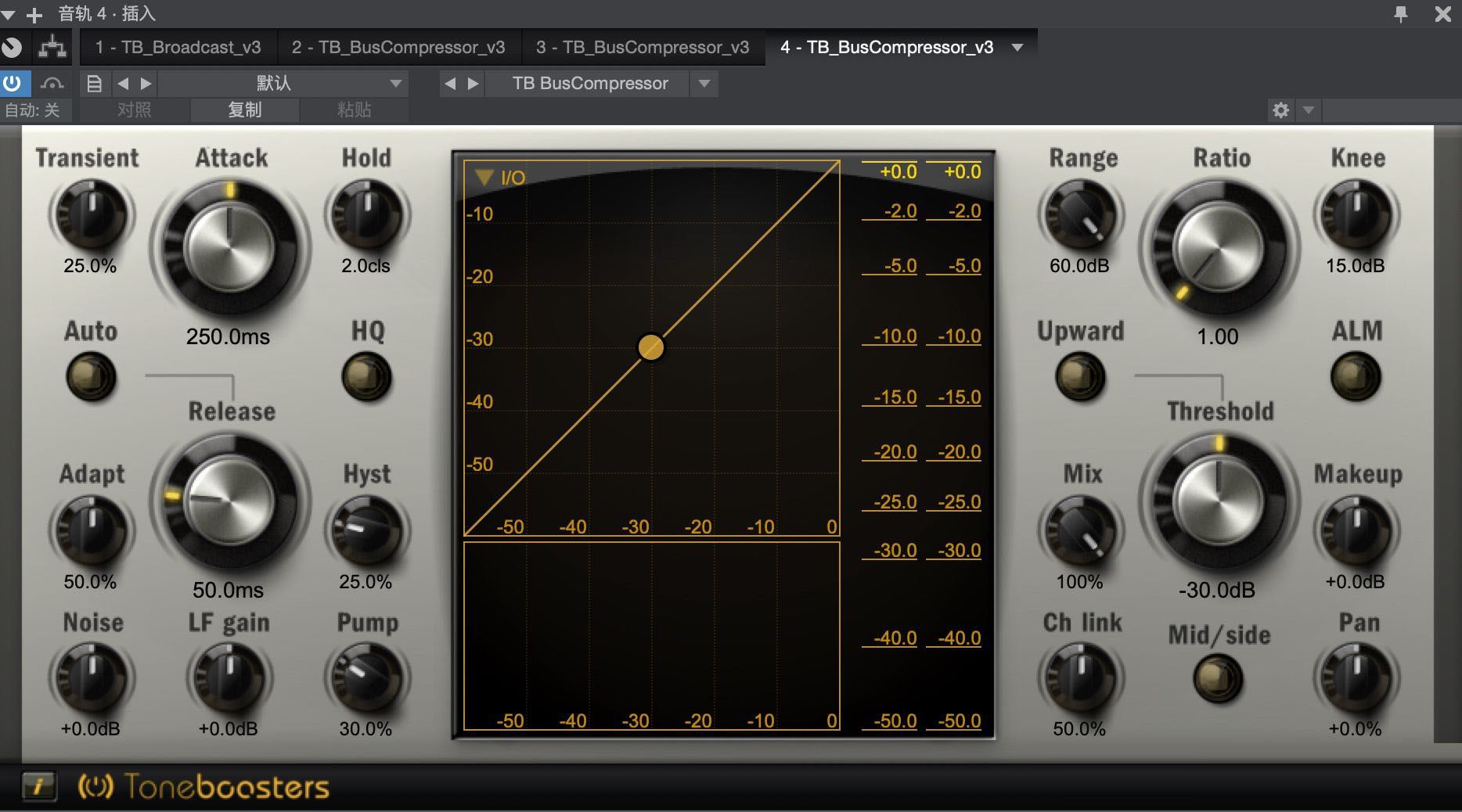Screen dimensions: 1462x812
Task: Open the gear settings icon
Action: [1280, 110]
